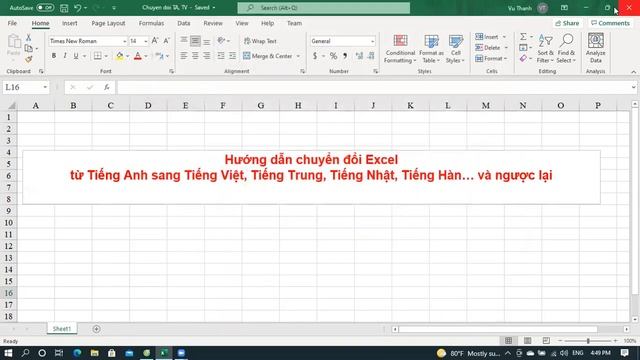Click Analyze Data button

point(596,49)
